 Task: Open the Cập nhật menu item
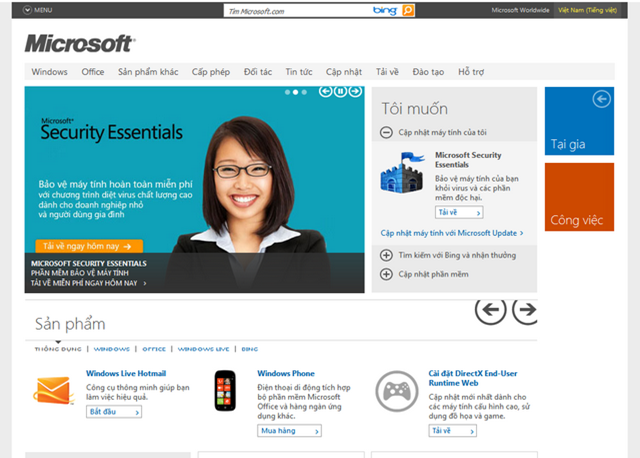coord(344,72)
